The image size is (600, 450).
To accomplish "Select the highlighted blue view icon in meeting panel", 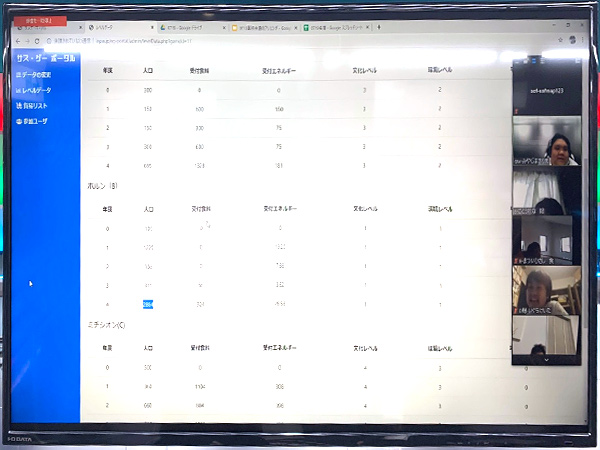I will tap(534, 61).
